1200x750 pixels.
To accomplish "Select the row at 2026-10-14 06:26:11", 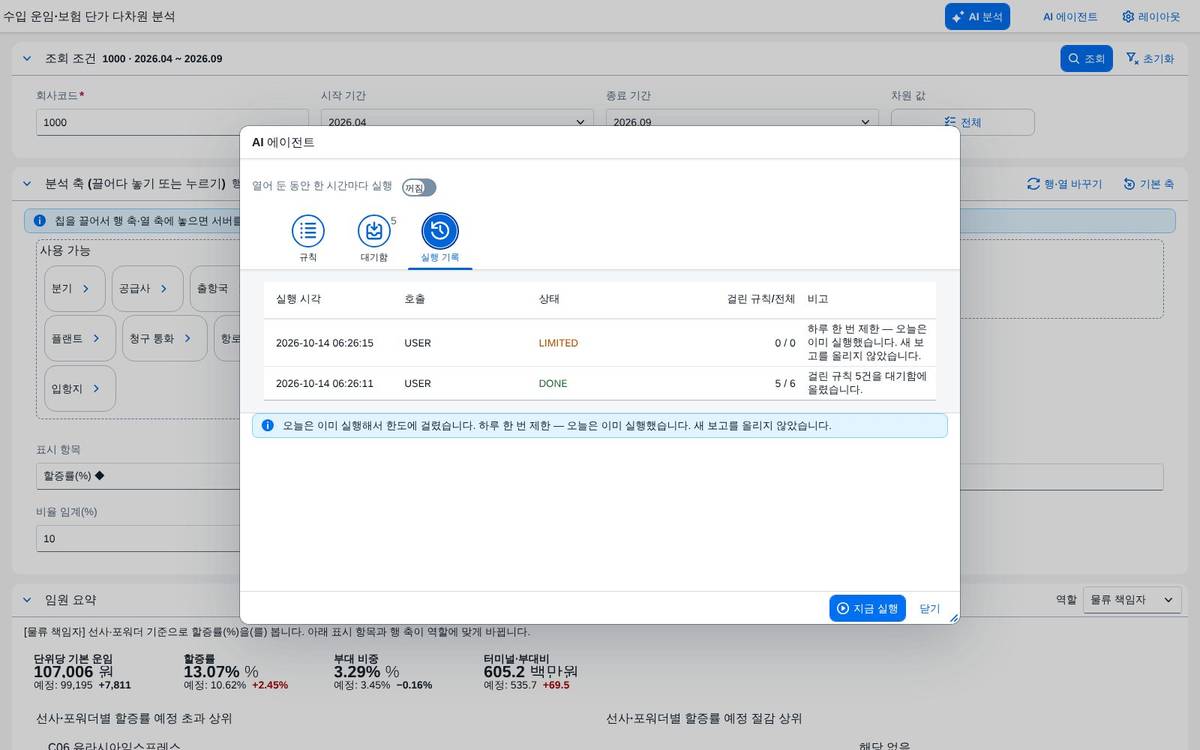I will pyautogui.click(x=600, y=383).
